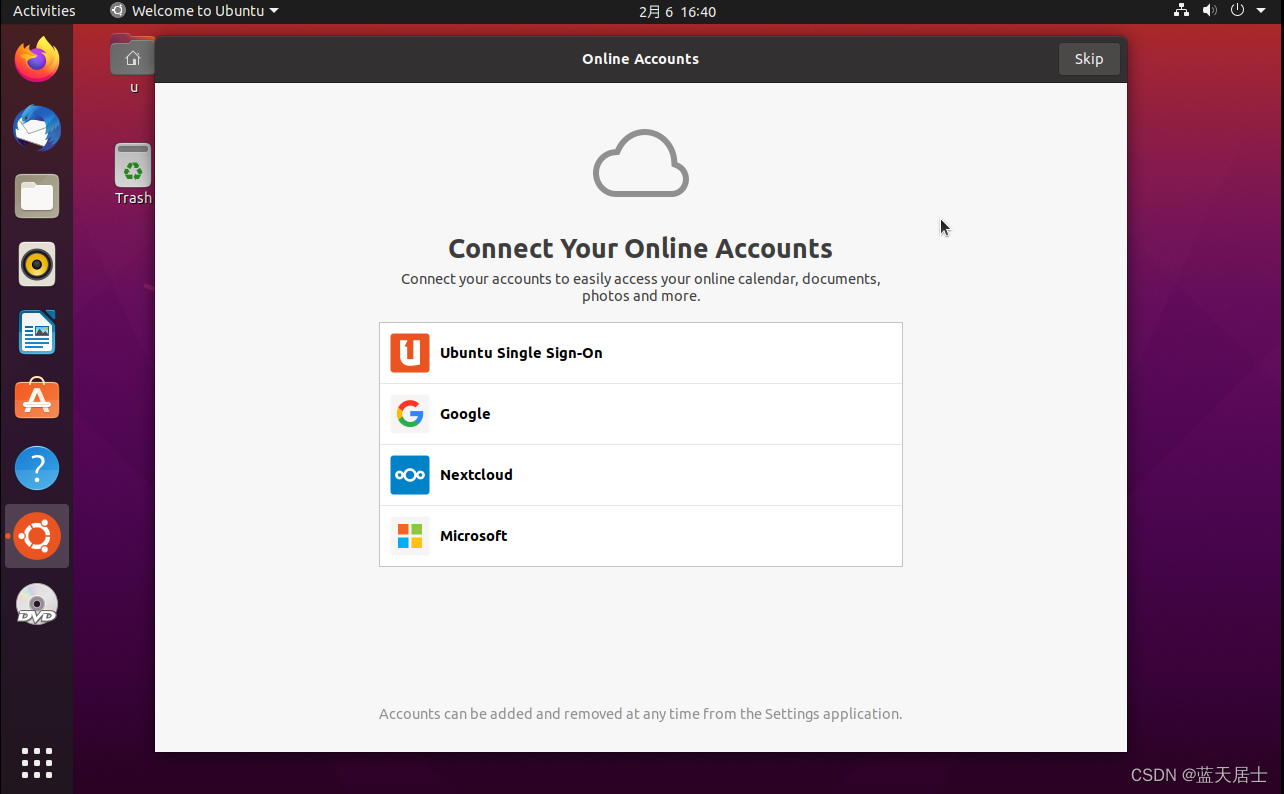1284x794 pixels.
Task: Open the DVD media player
Action: pyautogui.click(x=36, y=604)
